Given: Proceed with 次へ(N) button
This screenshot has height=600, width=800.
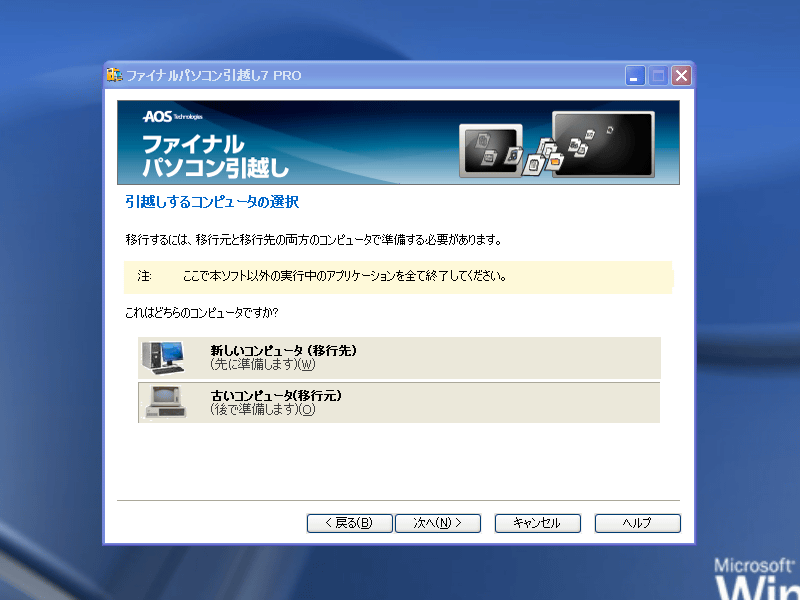Looking at the screenshot, I should coord(438,523).
